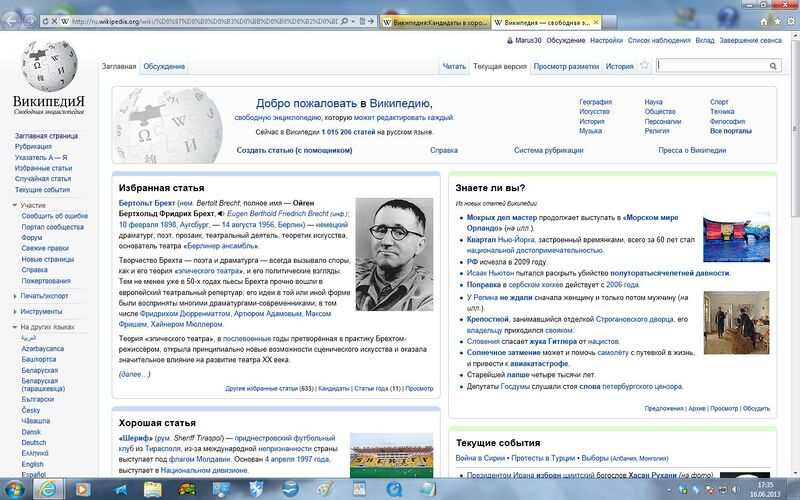800x500 pixels.
Task: Click the Stop loading X icon
Action: tap(54, 21)
